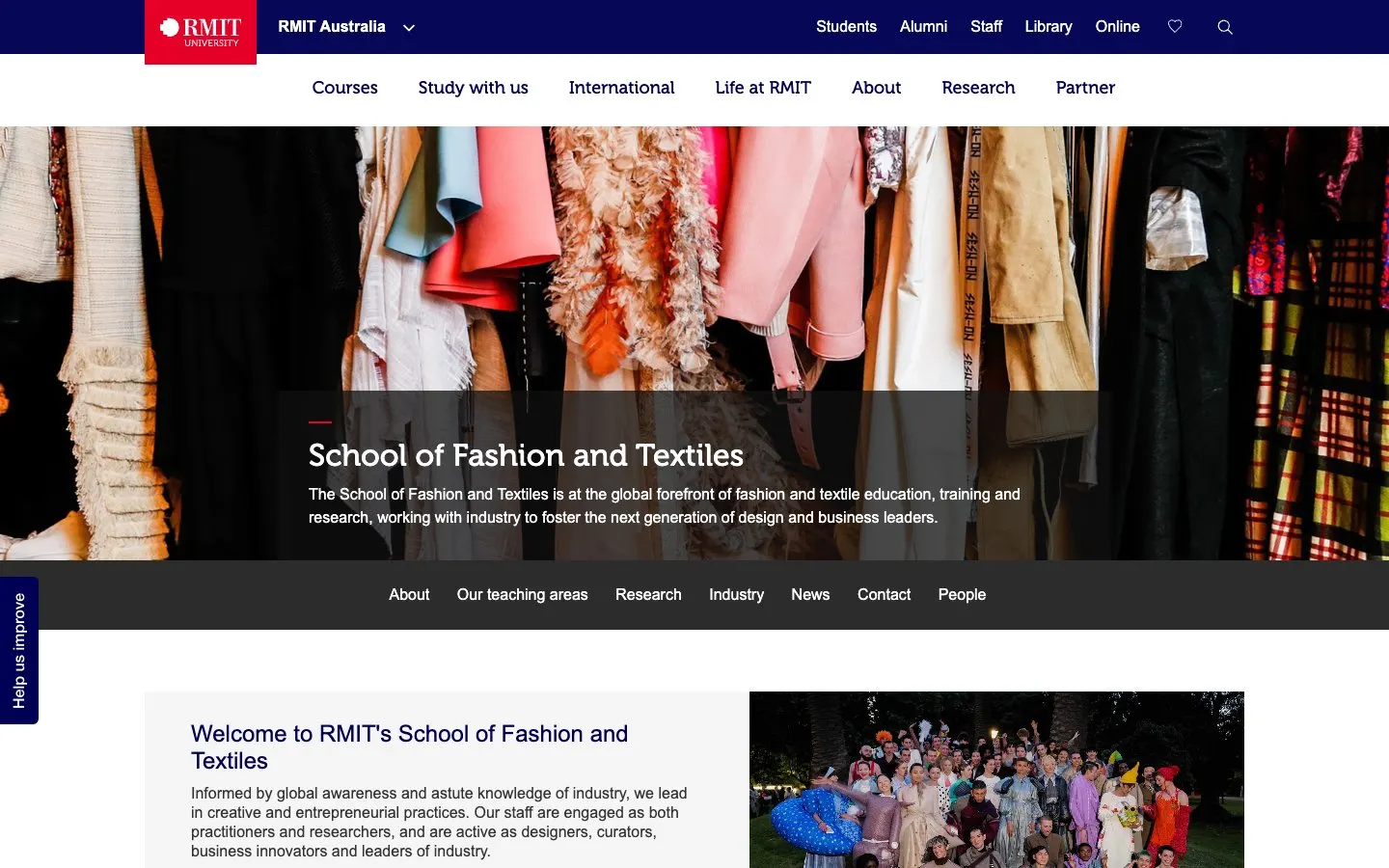Open Our teaching areas section
Screen dimensions: 1389x868
click(522, 595)
